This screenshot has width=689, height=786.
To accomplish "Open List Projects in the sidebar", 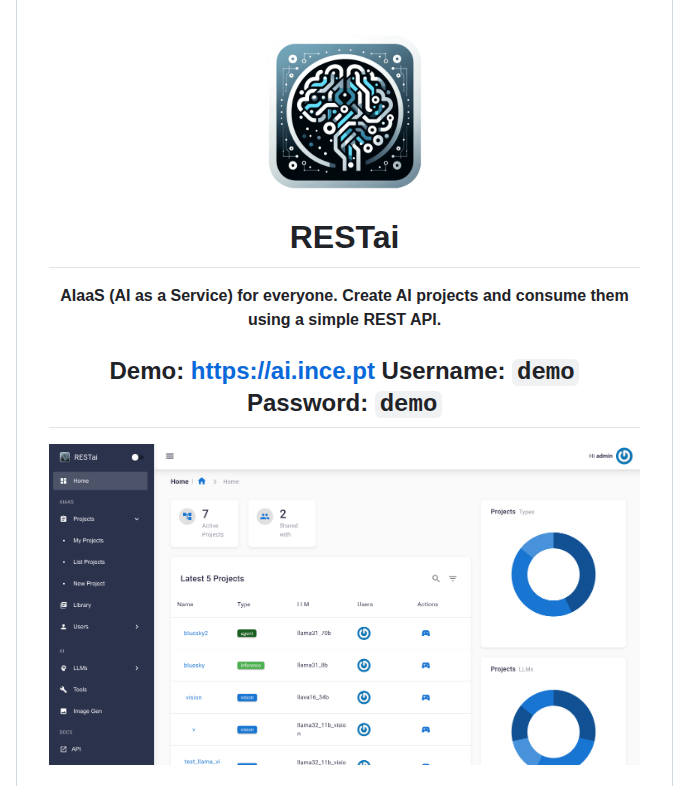I will [89, 562].
